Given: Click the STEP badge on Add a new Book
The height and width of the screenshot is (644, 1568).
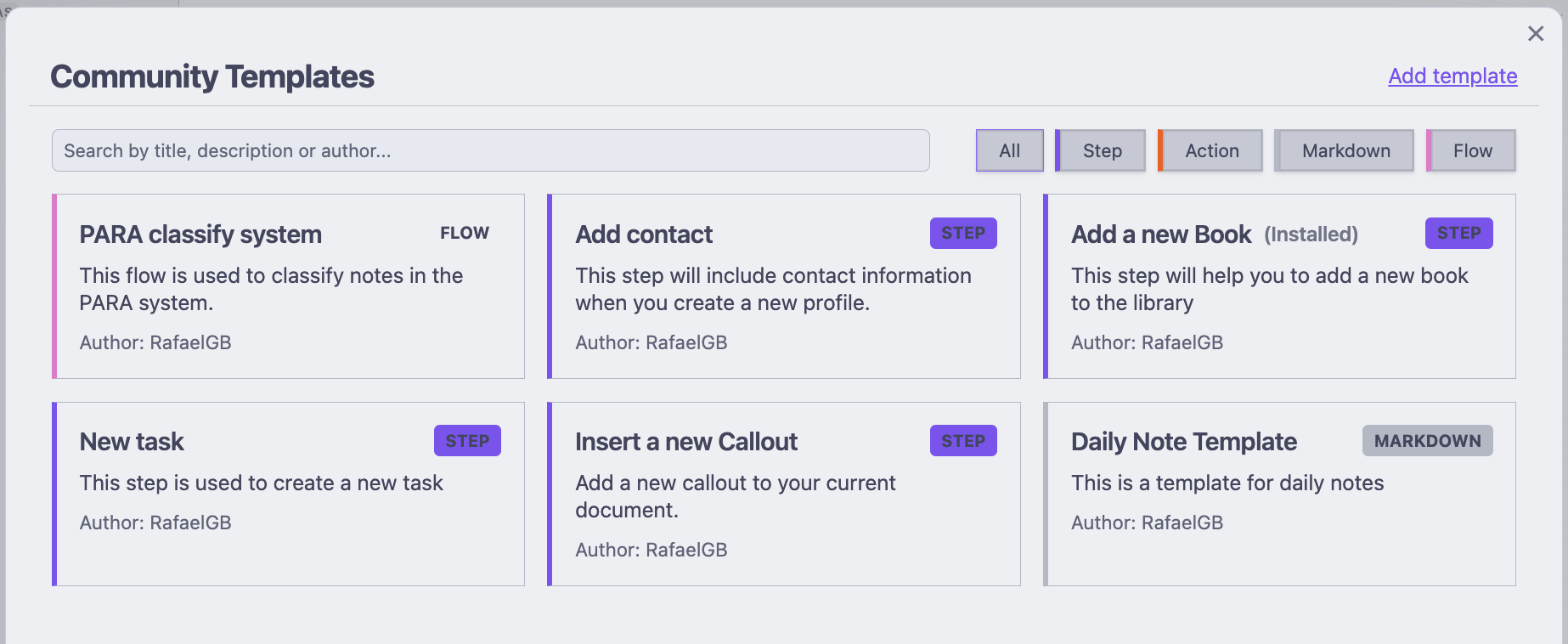Looking at the screenshot, I should [x=1459, y=233].
